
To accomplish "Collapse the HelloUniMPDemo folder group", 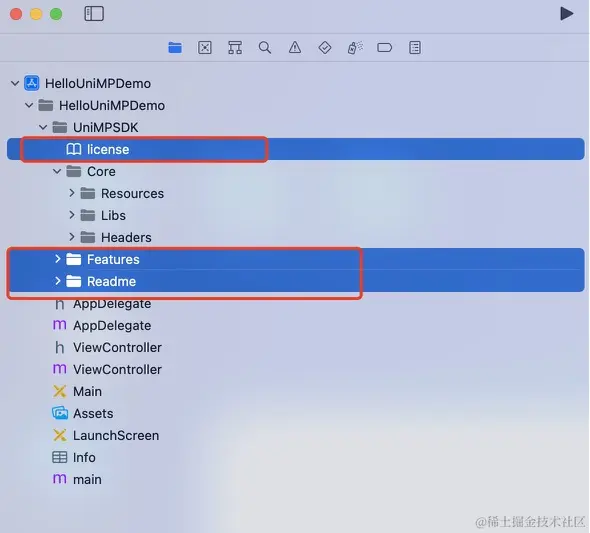I will pyautogui.click(x=29, y=105).
